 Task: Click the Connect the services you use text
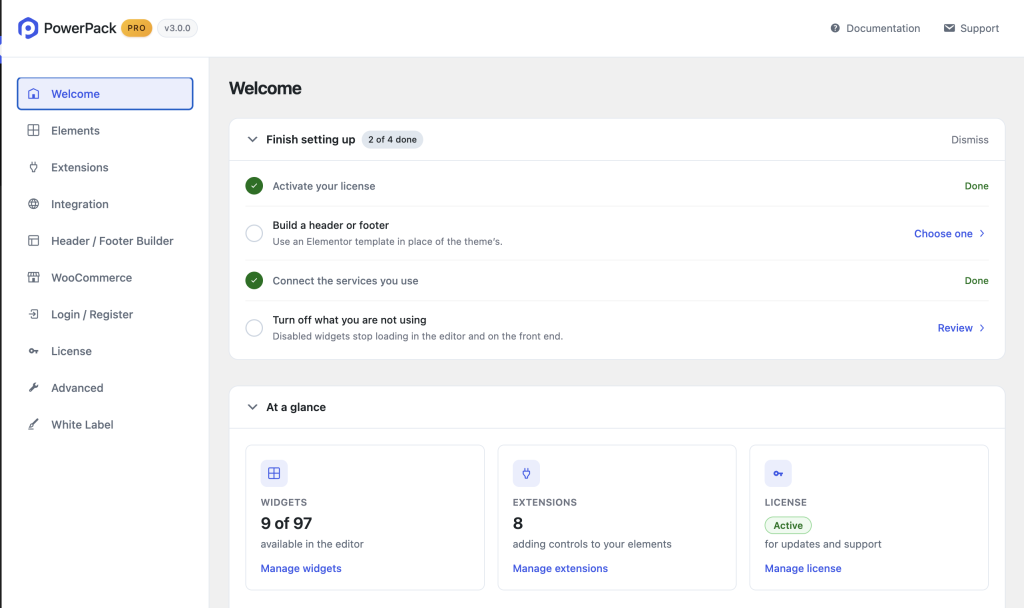point(345,281)
